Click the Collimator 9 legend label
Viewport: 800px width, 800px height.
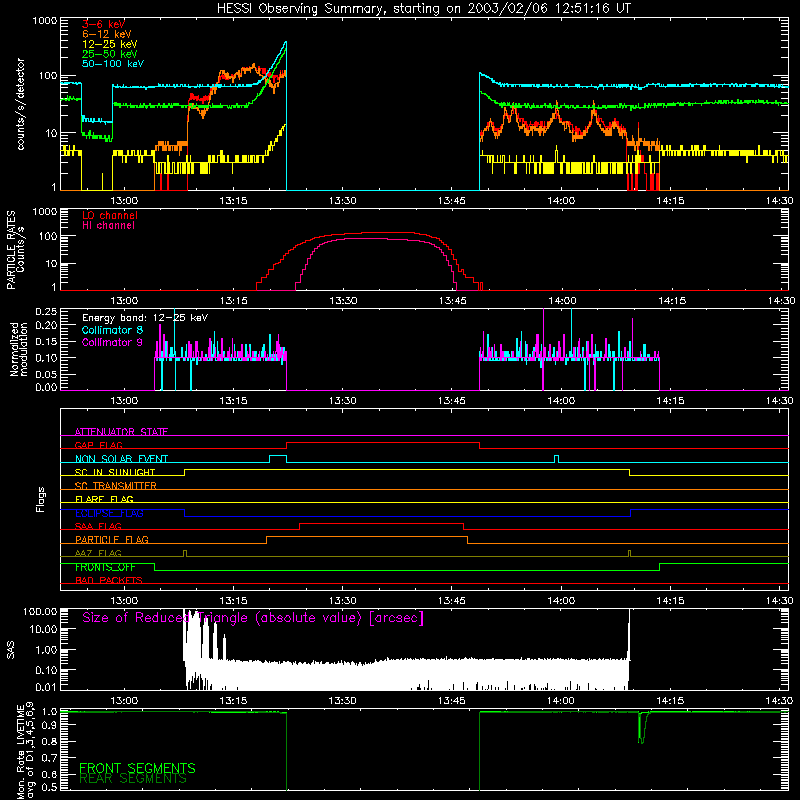[x=112, y=342]
